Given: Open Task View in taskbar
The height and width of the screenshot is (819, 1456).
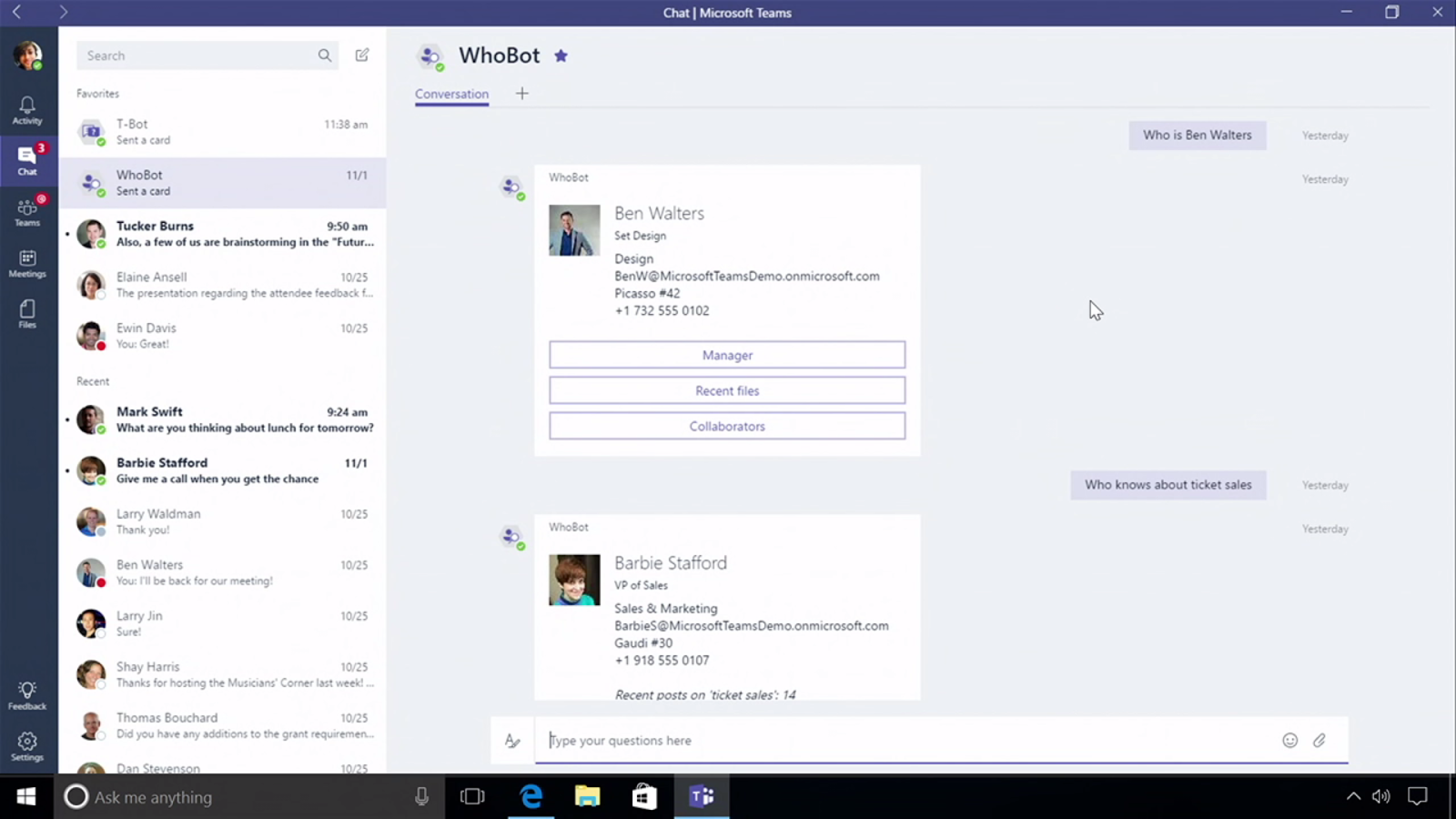Looking at the screenshot, I should tap(472, 797).
